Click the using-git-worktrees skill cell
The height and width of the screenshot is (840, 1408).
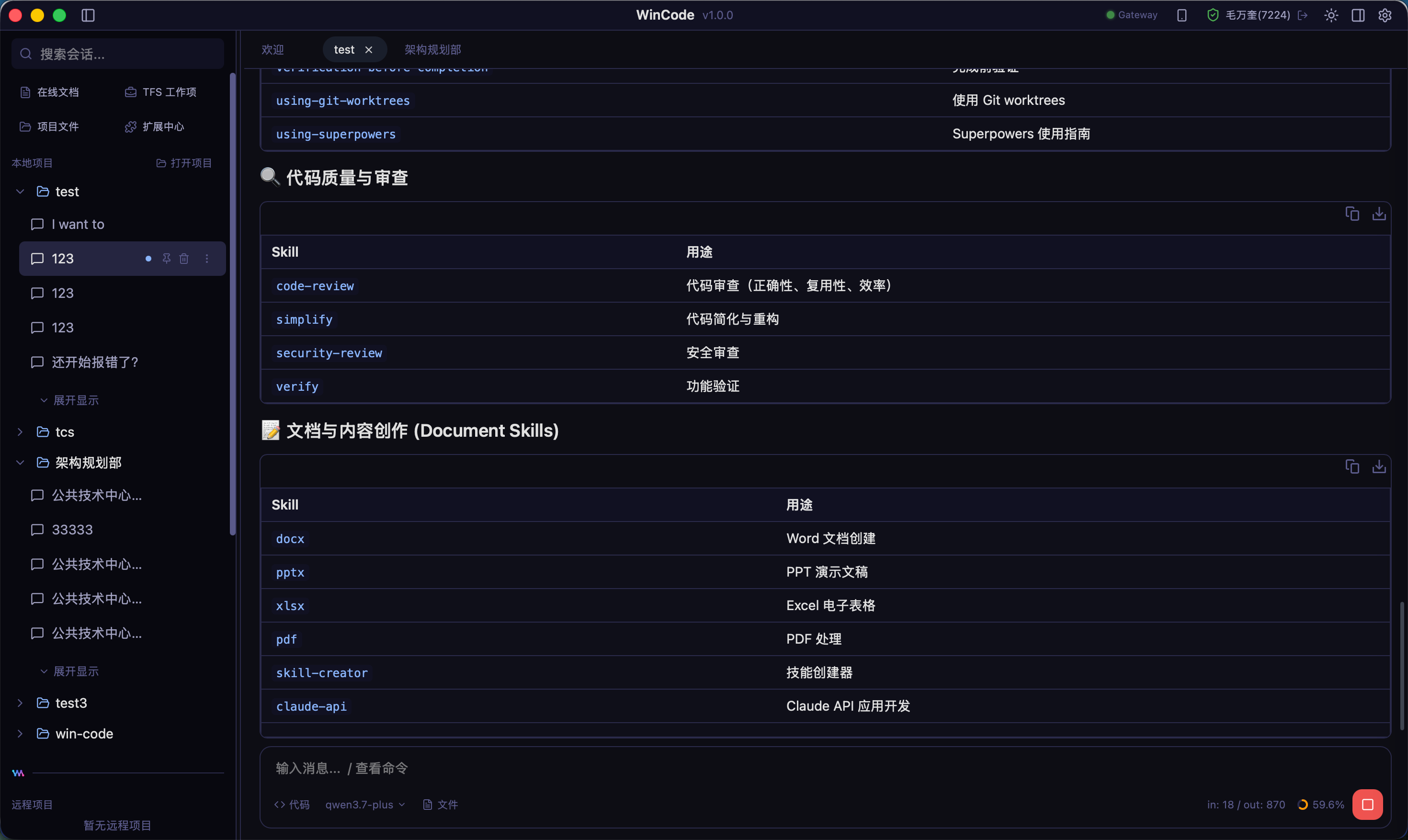click(343, 101)
